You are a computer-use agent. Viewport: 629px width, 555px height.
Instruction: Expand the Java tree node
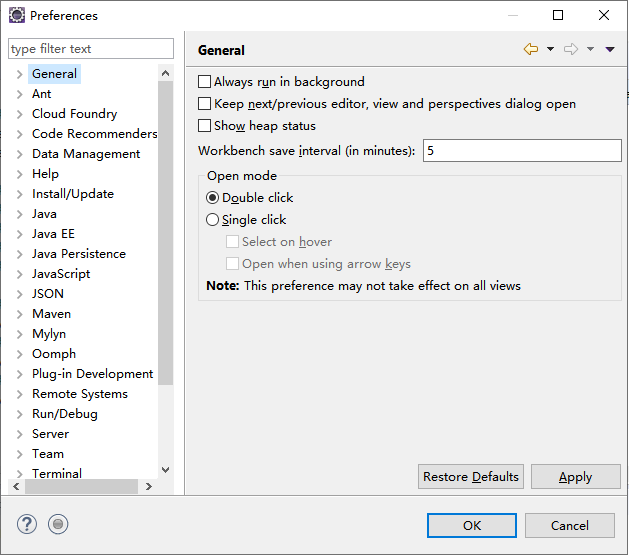tap(20, 214)
